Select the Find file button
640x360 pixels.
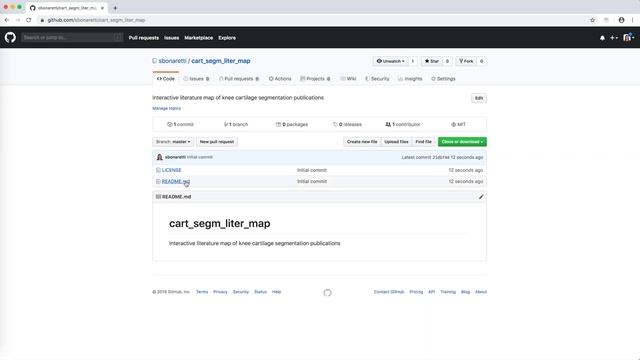(423, 142)
